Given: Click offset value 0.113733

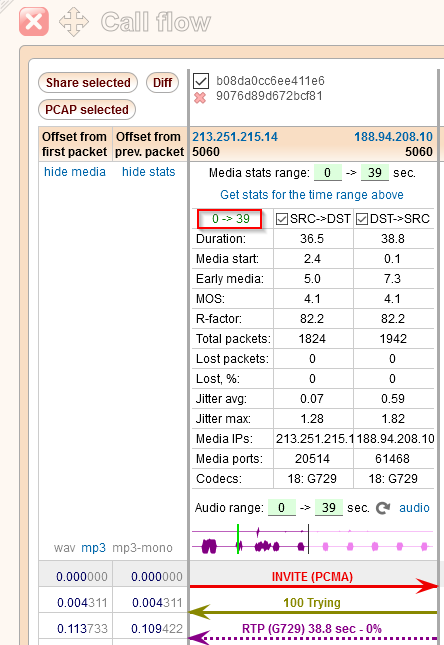Looking at the screenshot, I should pyautogui.click(x=82, y=629).
